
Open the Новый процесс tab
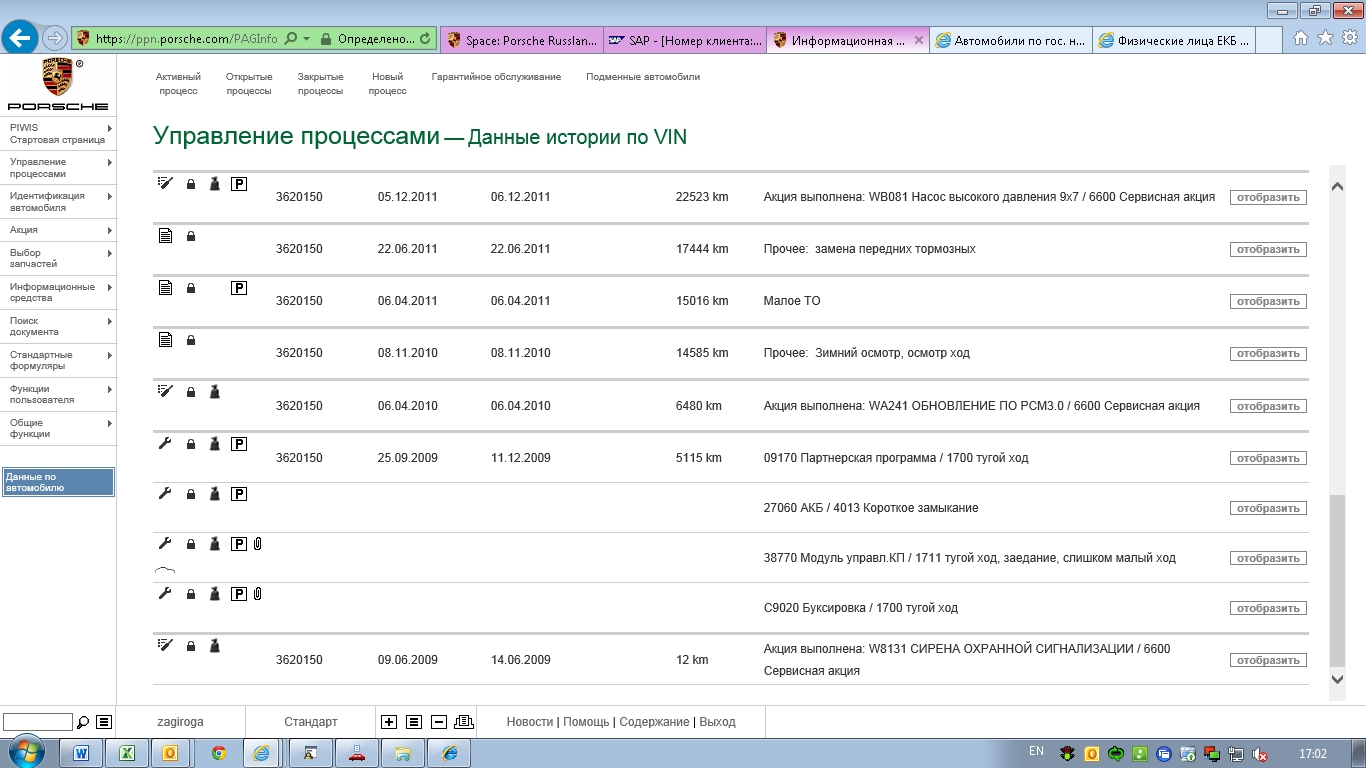coord(388,84)
